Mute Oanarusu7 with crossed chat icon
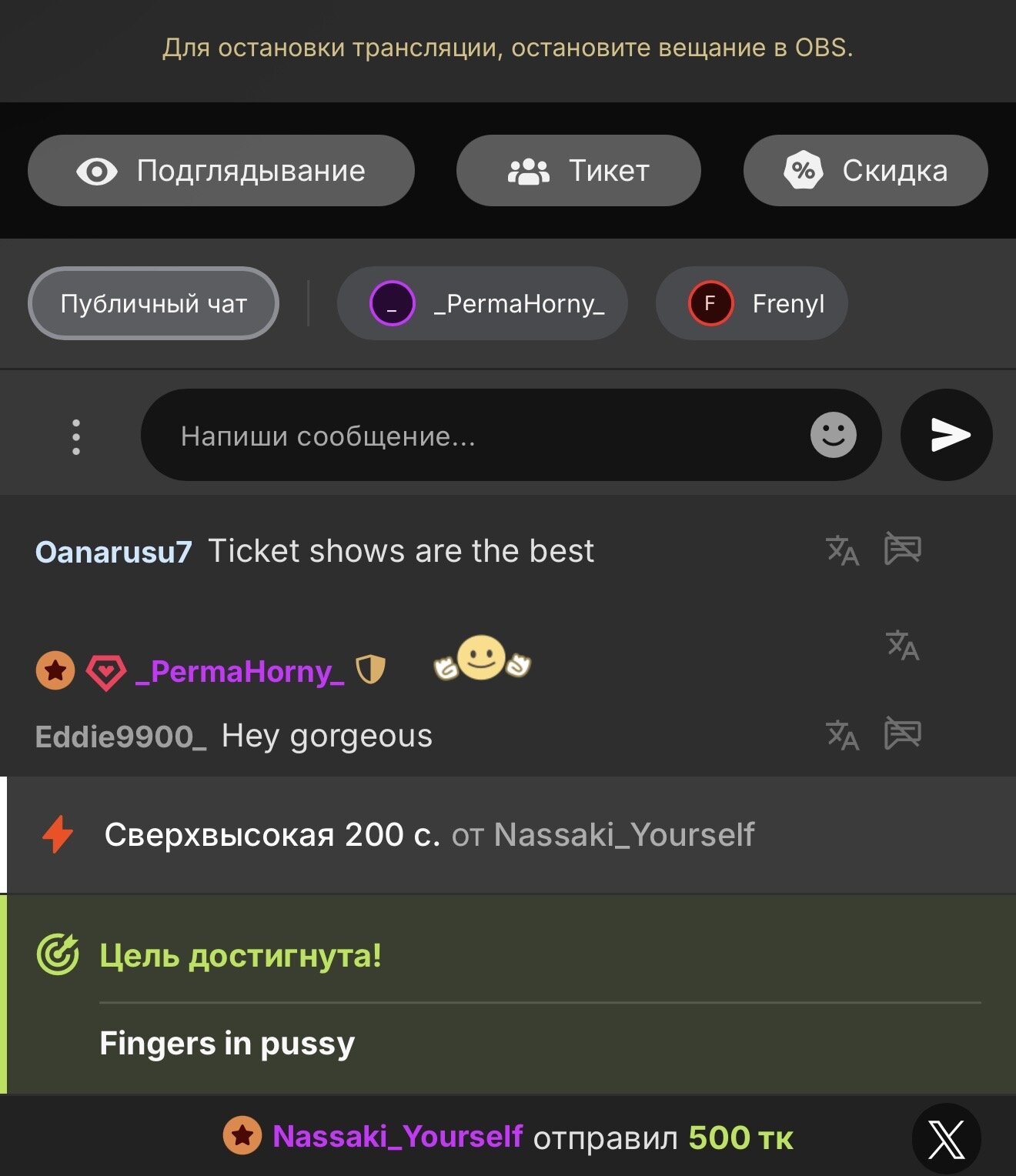Viewport: 1016px width, 1176px height. pos(902,549)
